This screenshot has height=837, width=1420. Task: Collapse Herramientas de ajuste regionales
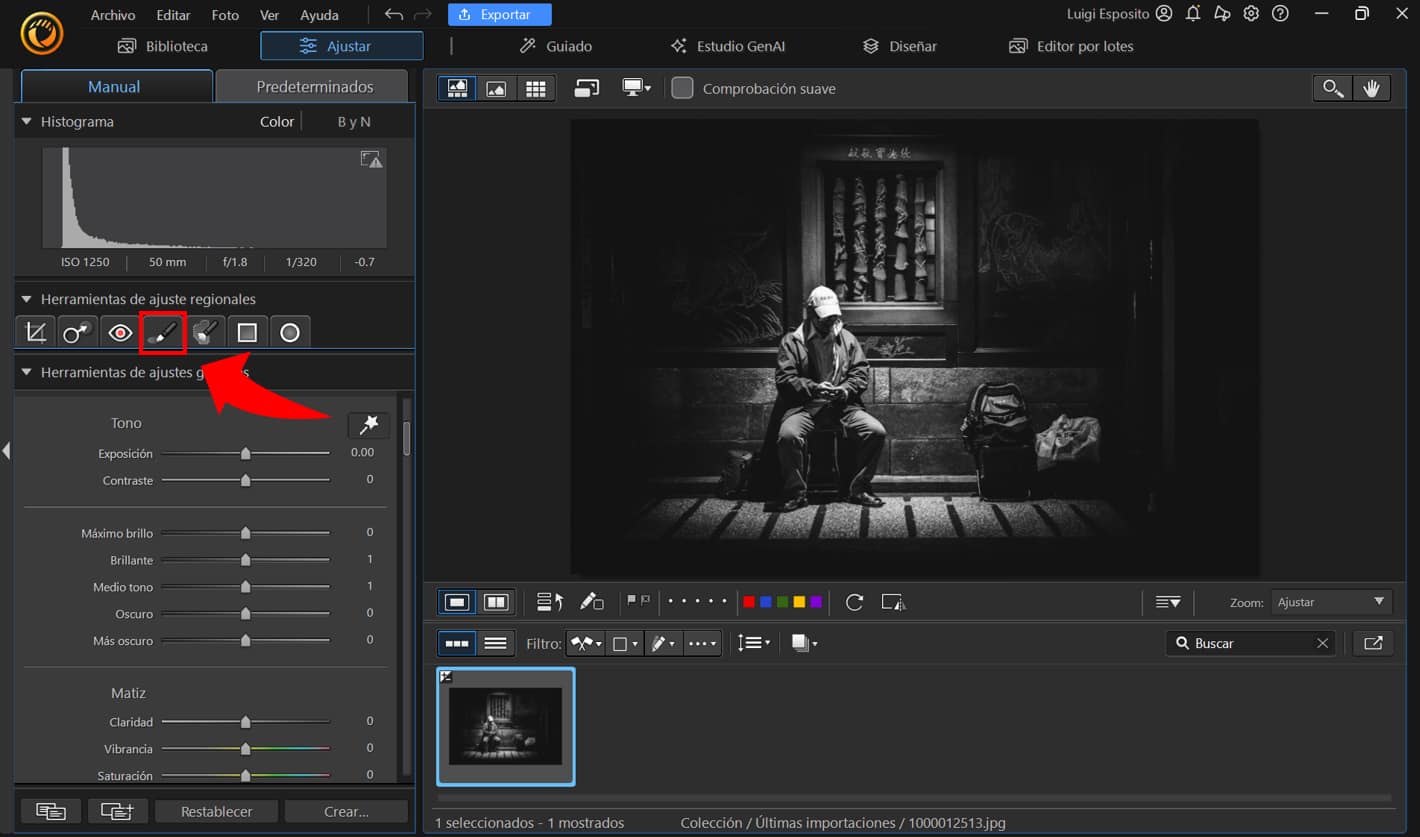tap(24, 299)
